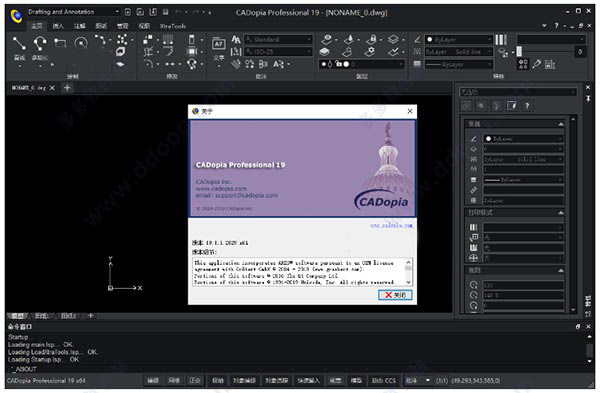Click the Text tool large icon

pos(218,44)
